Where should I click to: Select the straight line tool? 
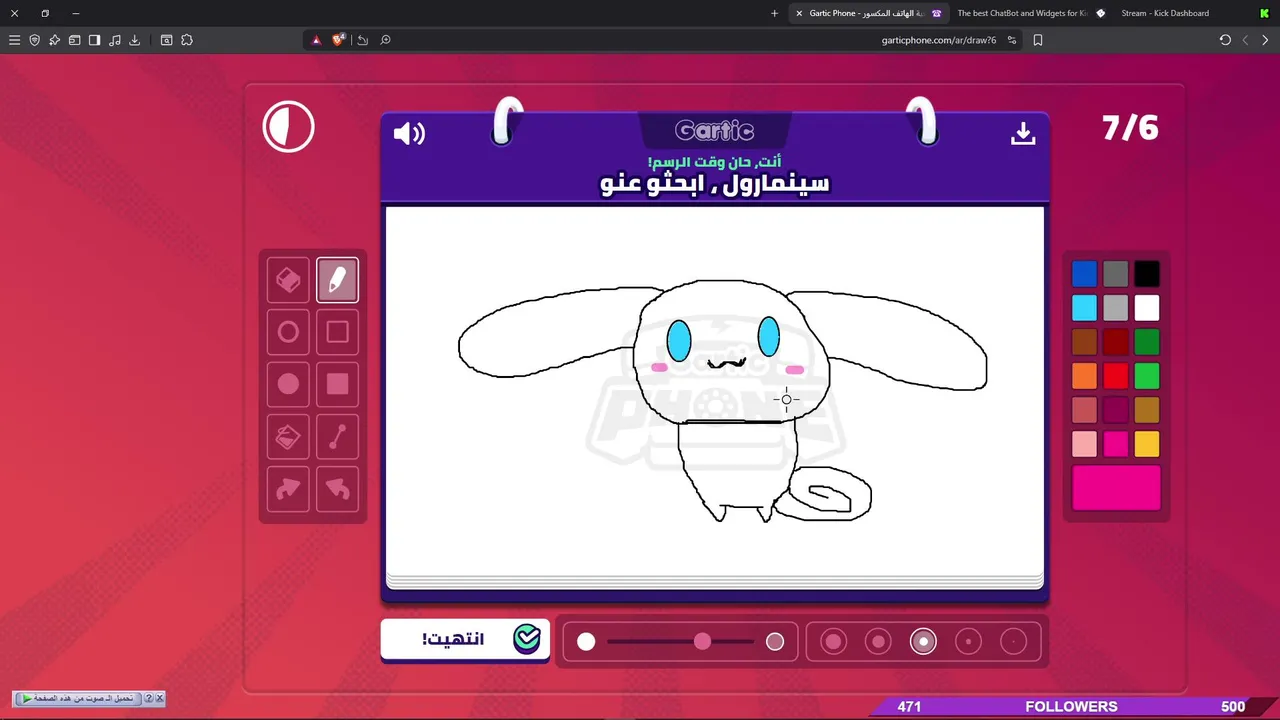tap(337, 437)
